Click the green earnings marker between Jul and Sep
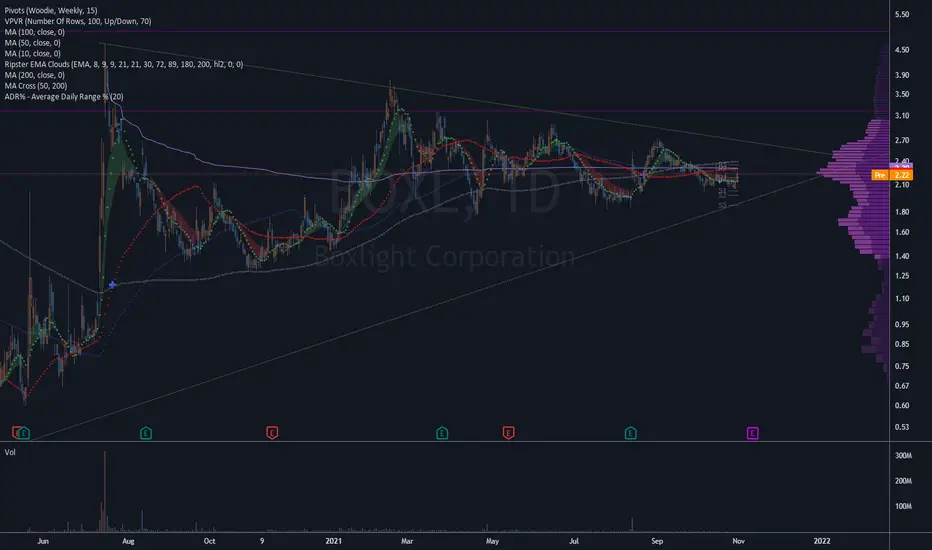932x550 pixels. tap(631, 433)
